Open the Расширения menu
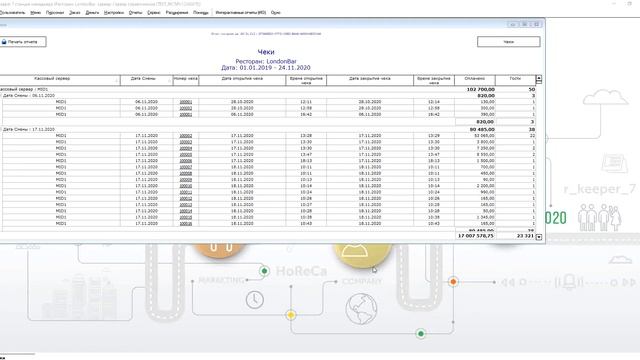This screenshot has height=360, width=640. click(x=177, y=13)
